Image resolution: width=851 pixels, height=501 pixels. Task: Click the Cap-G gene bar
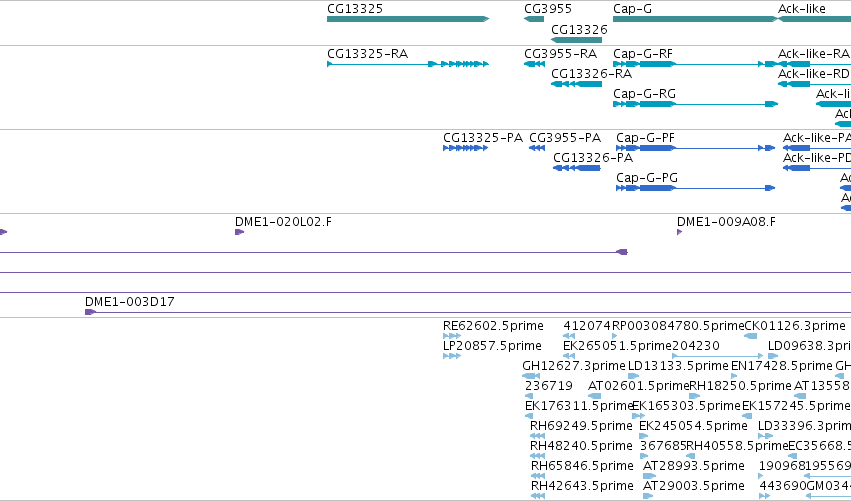[695, 19]
